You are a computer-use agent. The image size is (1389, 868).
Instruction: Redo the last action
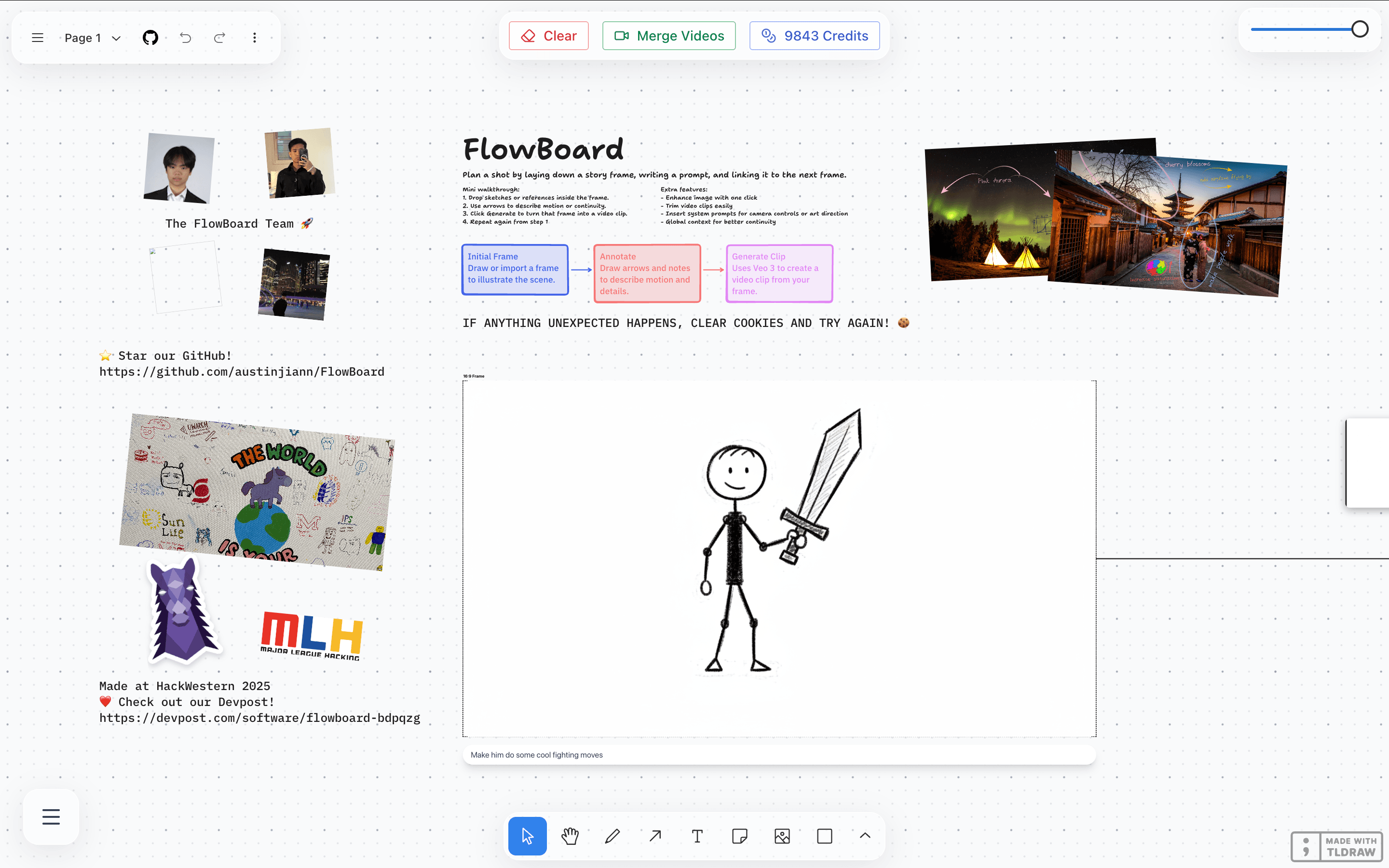pos(218,37)
